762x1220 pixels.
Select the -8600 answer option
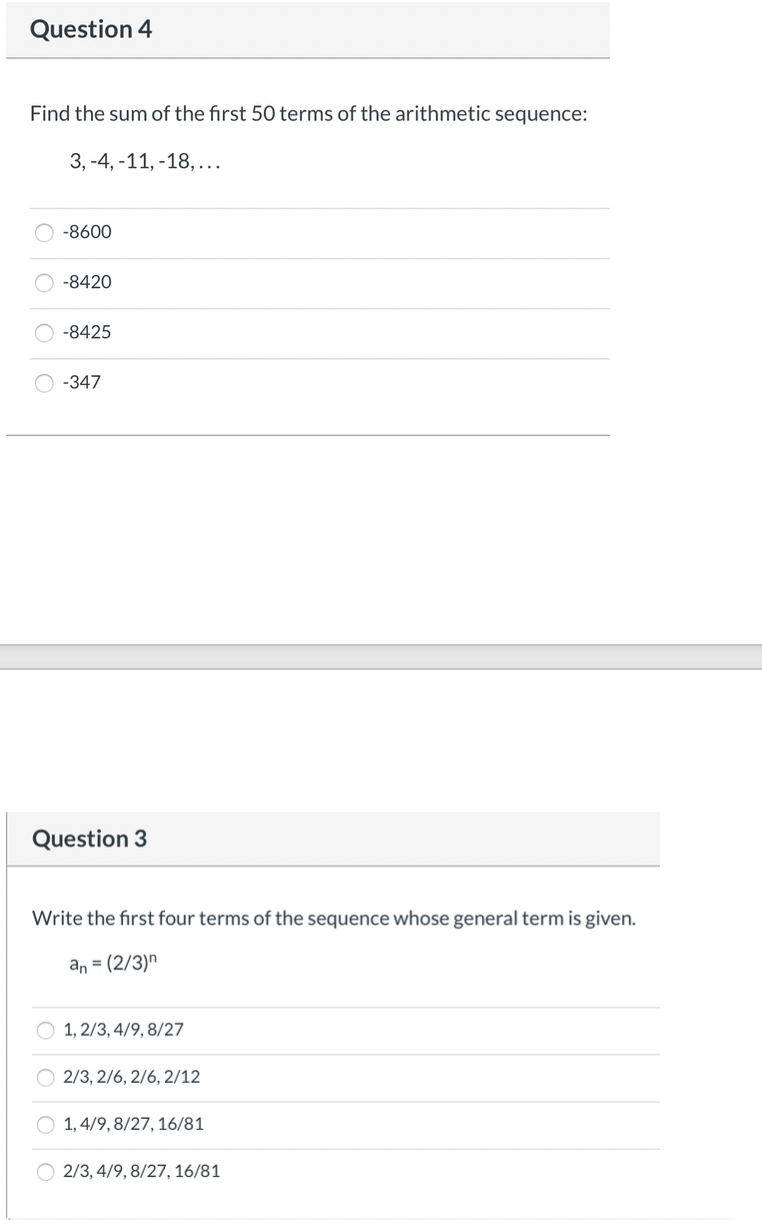44,232
